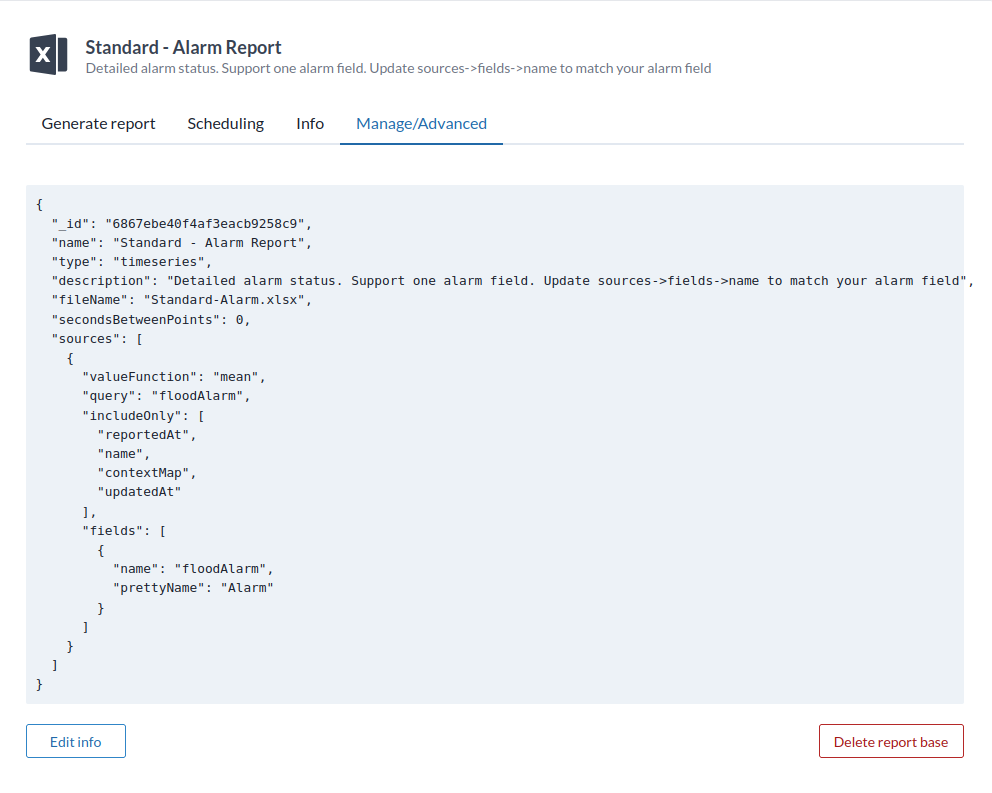Viewport: 992px width, 793px height.
Task: Click the report description subtitle under the heading
Action: click(398, 69)
